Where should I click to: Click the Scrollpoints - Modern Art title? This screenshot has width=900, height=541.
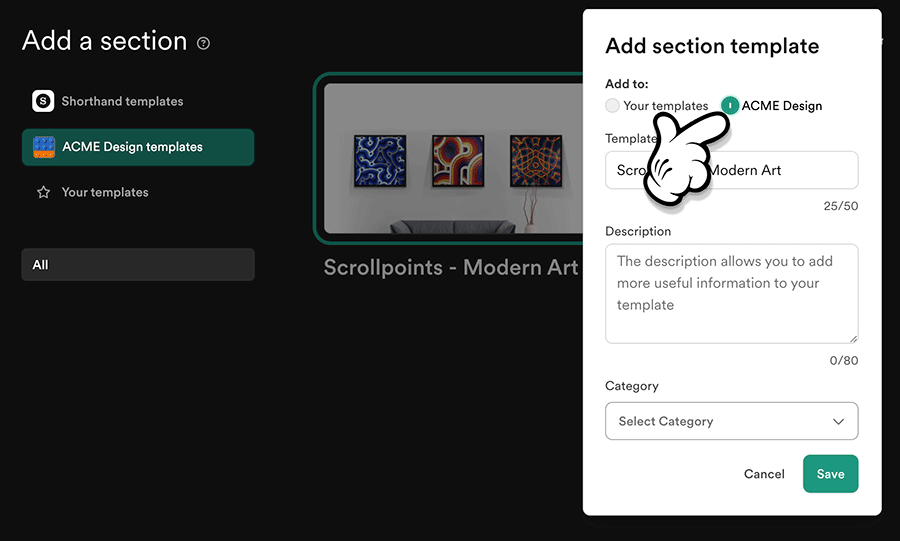coord(451,267)
